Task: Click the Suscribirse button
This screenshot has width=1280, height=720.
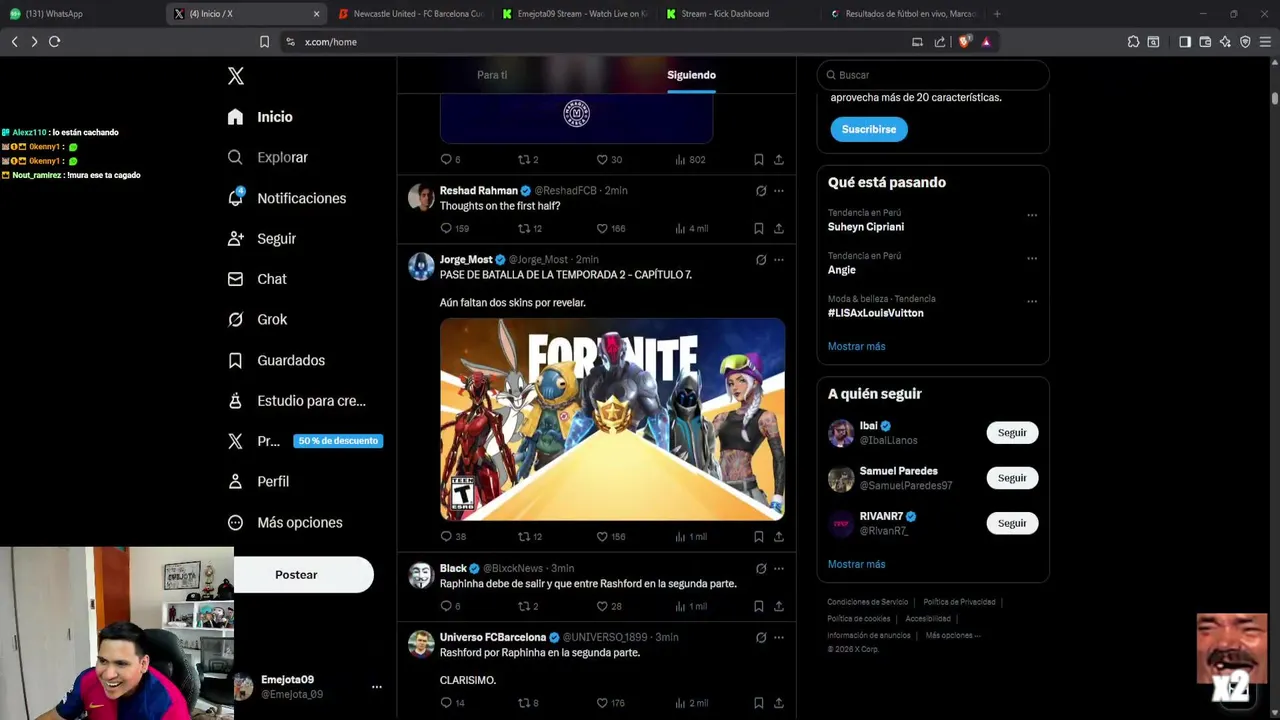Action: (x=869, y=129)
